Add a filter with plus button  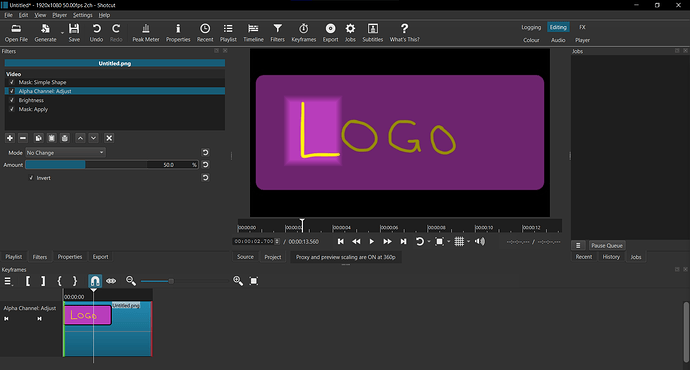pos(10,138)
